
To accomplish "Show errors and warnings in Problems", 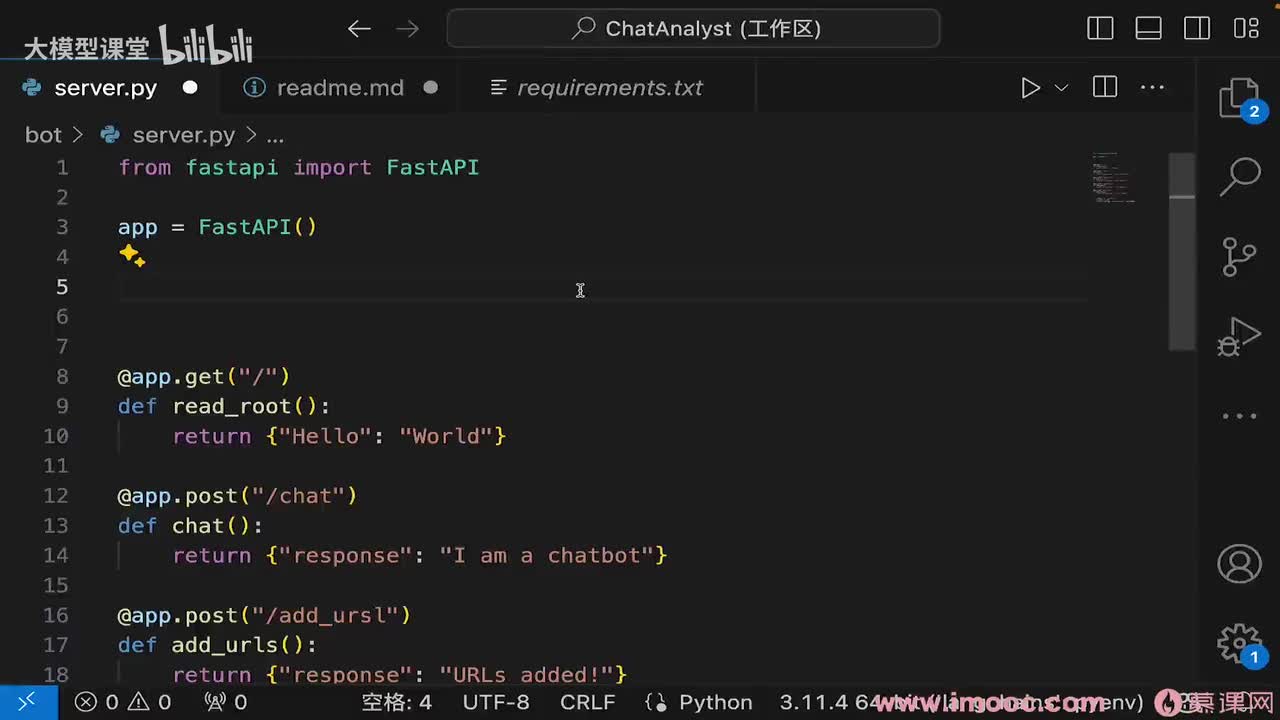I will point(123,702).
